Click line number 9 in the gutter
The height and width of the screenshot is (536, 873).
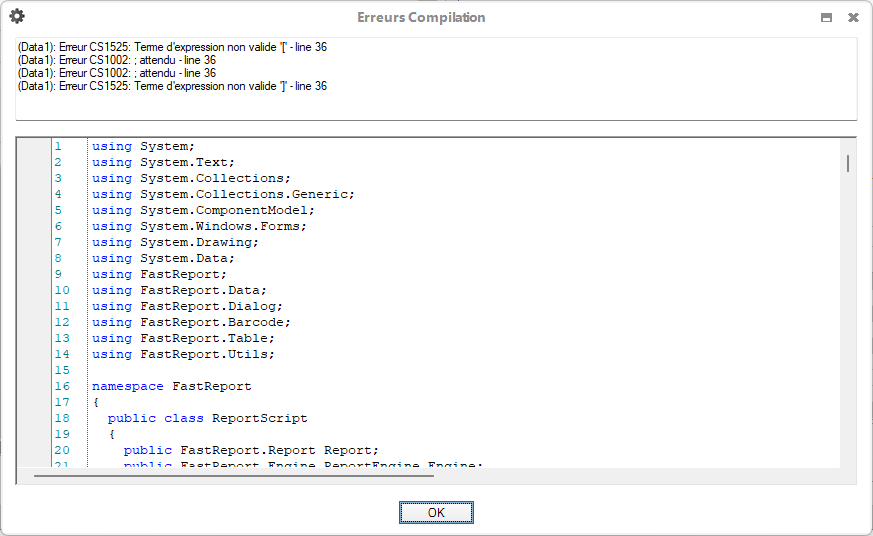tap(59, 274)
